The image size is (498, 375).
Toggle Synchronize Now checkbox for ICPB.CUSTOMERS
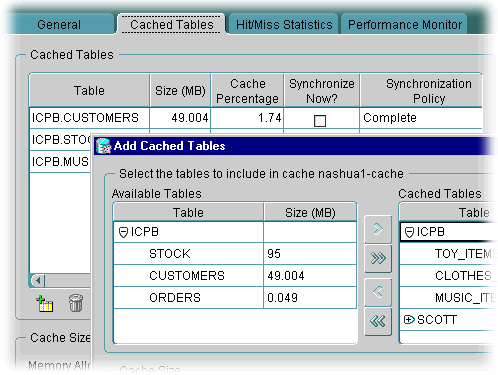coord(320,121)
